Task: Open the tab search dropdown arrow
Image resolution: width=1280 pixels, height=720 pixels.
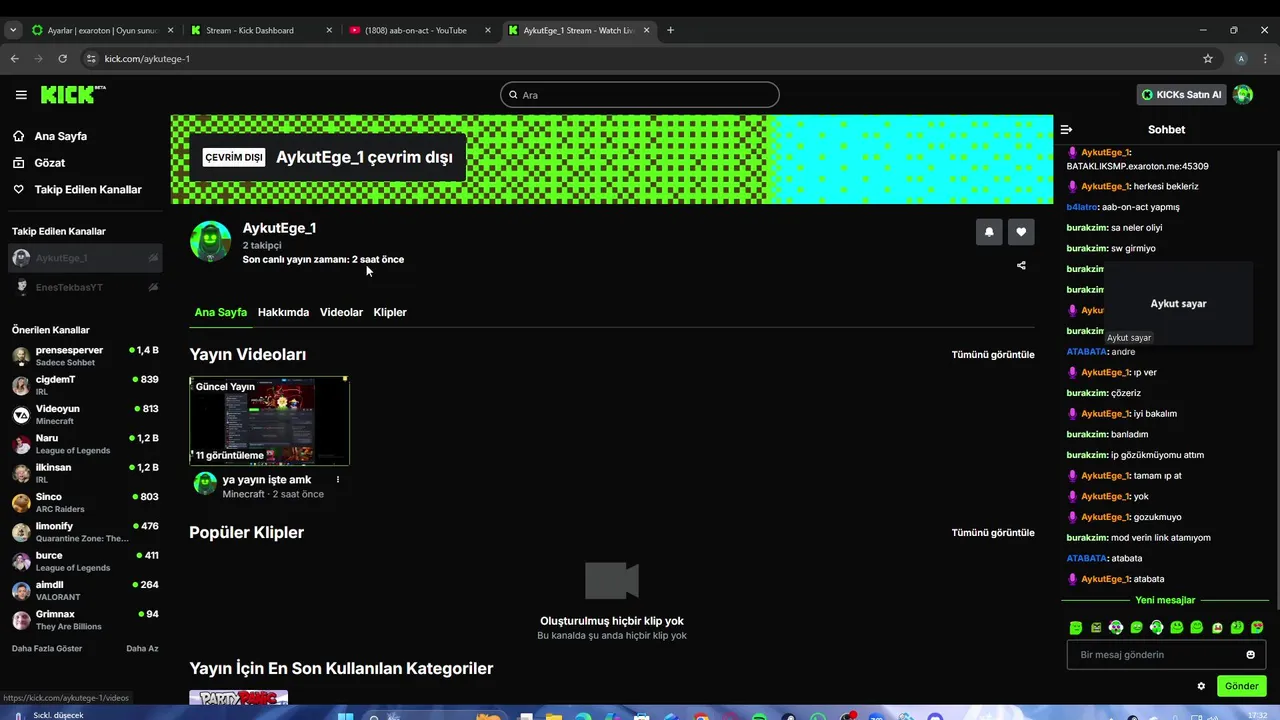Action: coord(13,30)
